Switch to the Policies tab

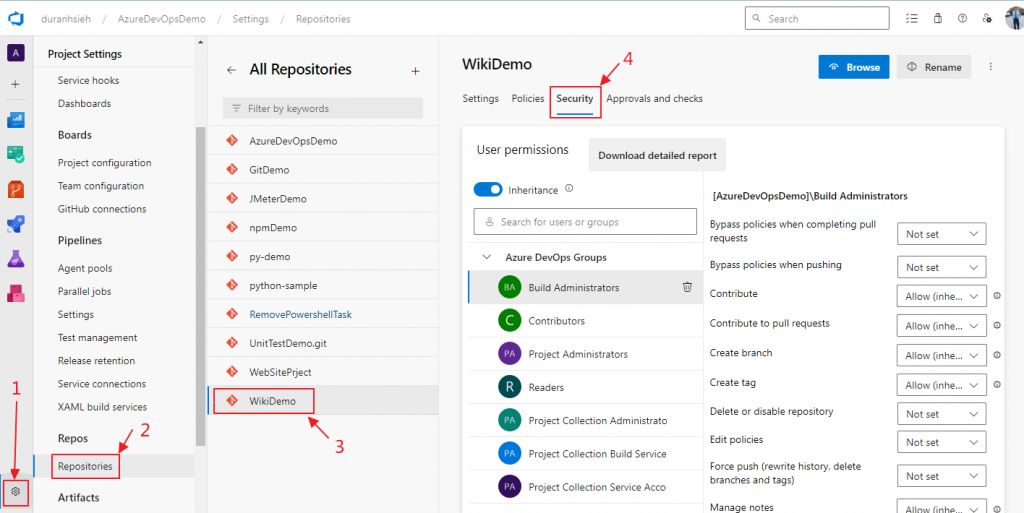528,99
